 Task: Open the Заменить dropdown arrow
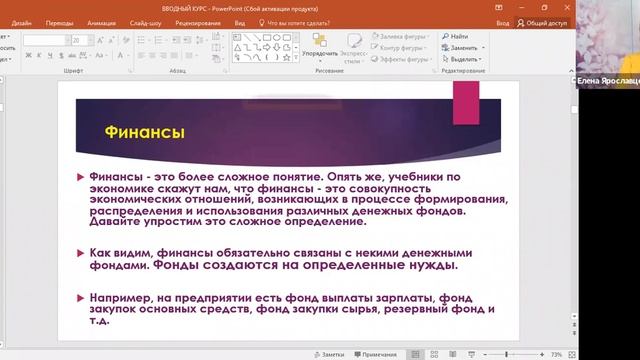pyautogui.click(x=483, y=48)
